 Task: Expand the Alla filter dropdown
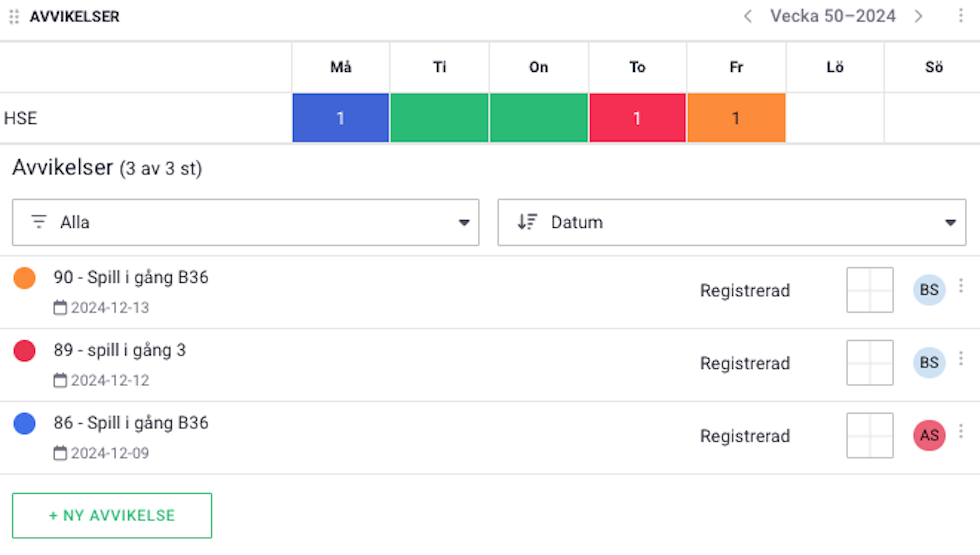click(x=246, y=222)
